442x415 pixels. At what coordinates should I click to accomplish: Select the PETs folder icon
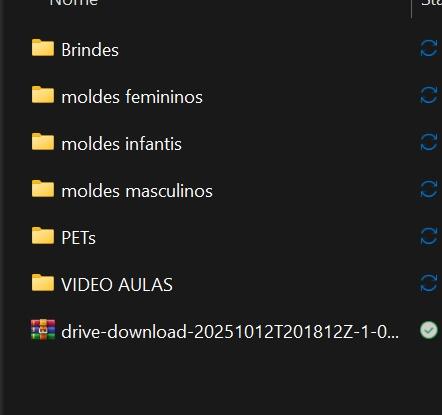tap(43, 236)
